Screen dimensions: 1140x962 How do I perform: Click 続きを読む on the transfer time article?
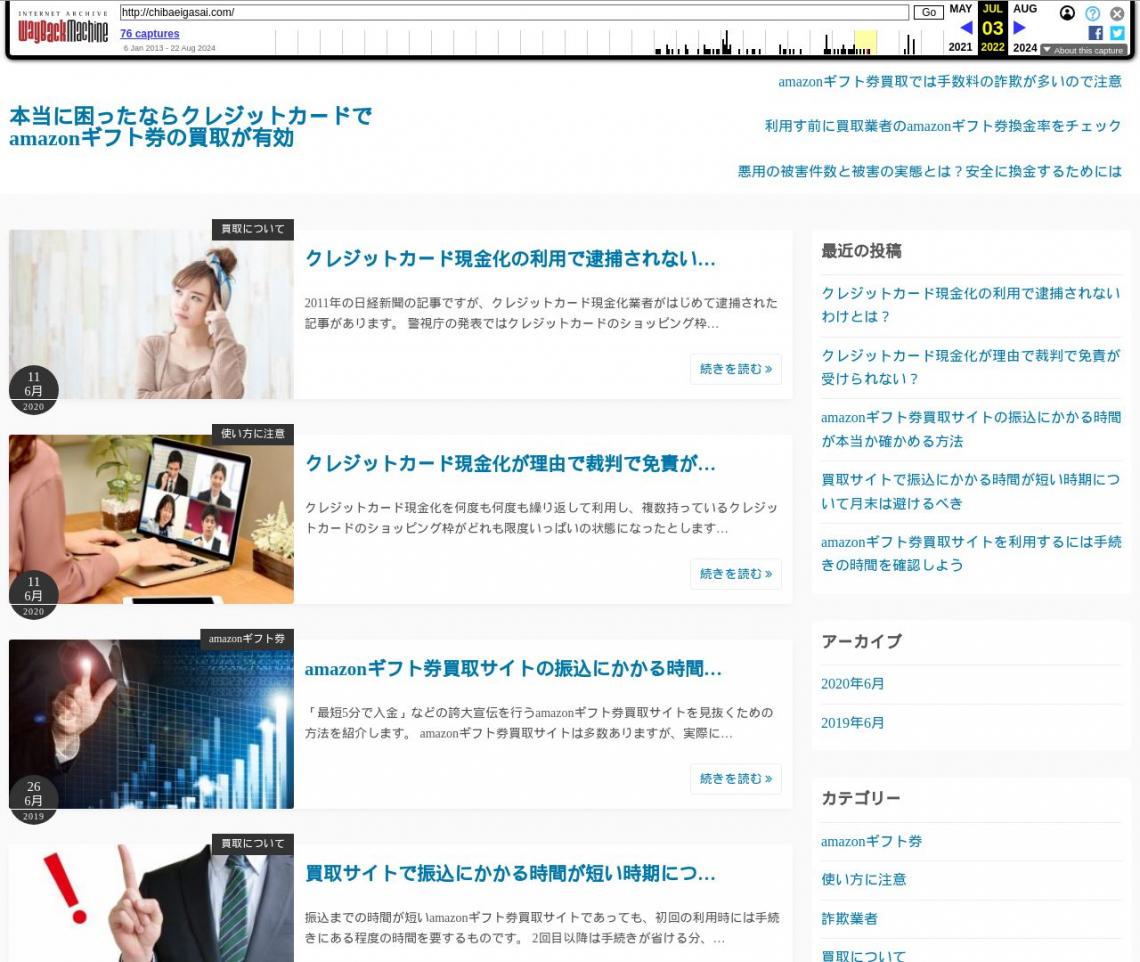(x=736, y=779)
